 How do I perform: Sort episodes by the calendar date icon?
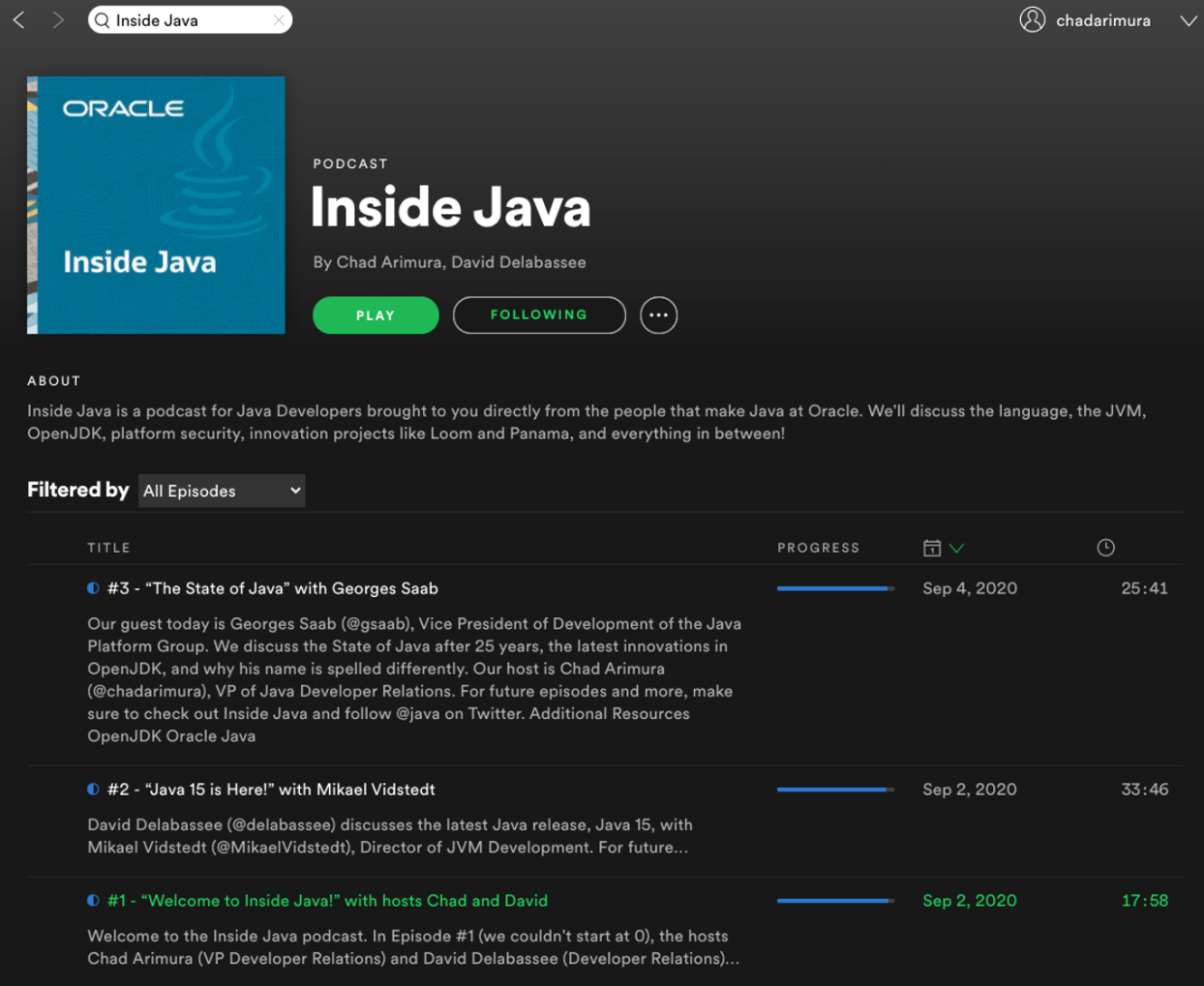click(932, 548)
